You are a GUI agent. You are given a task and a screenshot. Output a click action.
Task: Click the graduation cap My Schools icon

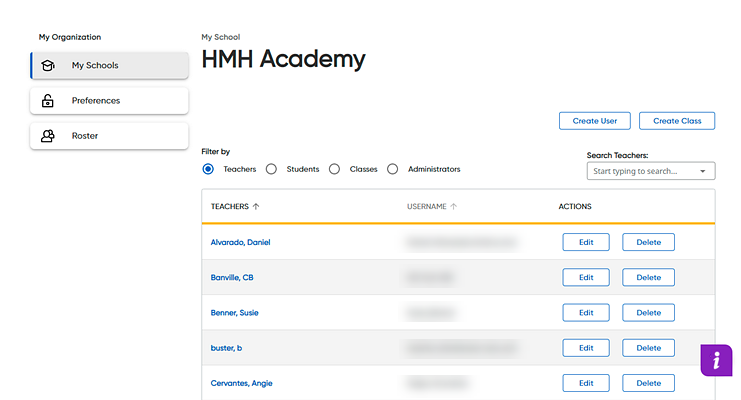click(x=48, y=65)
